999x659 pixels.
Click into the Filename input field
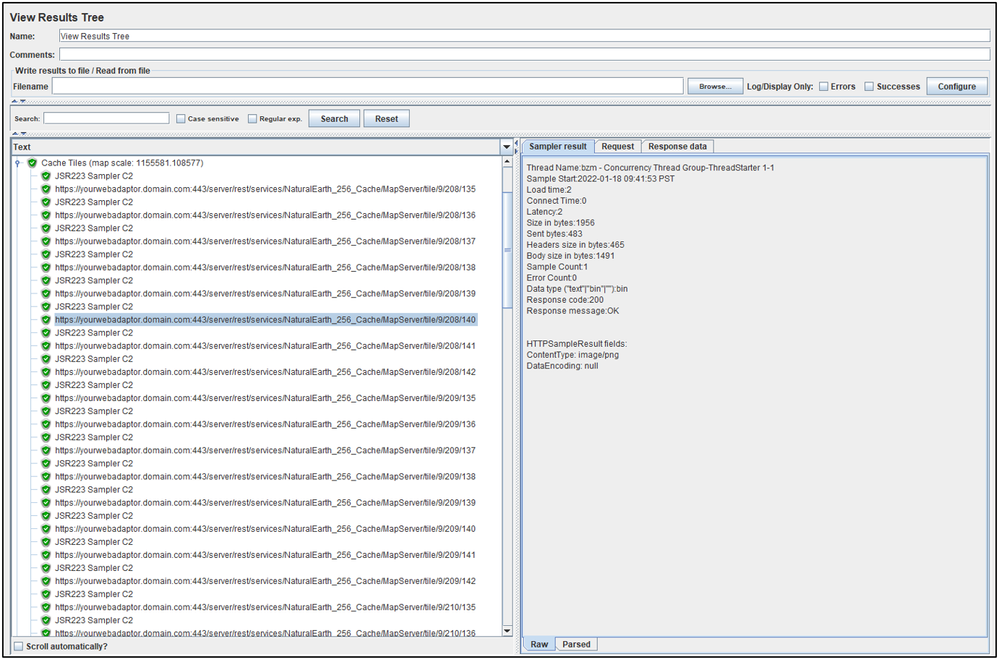368,86
